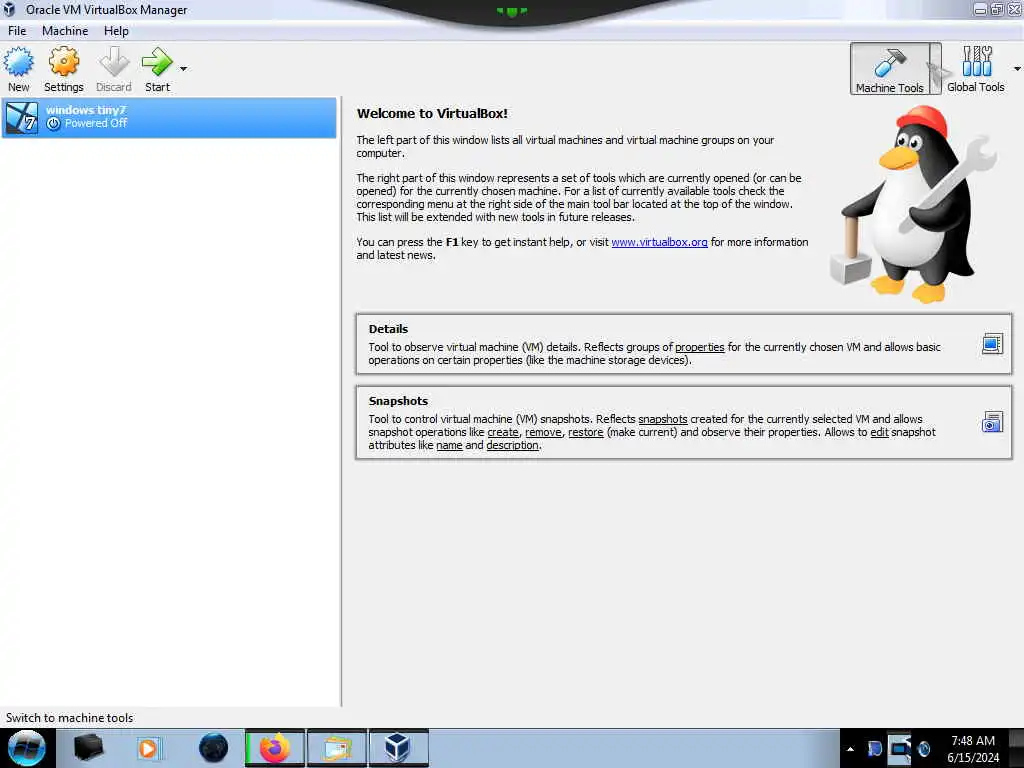Open the File menu
This screenshot has height=768, width=1024.
click(x=17, y=31)
